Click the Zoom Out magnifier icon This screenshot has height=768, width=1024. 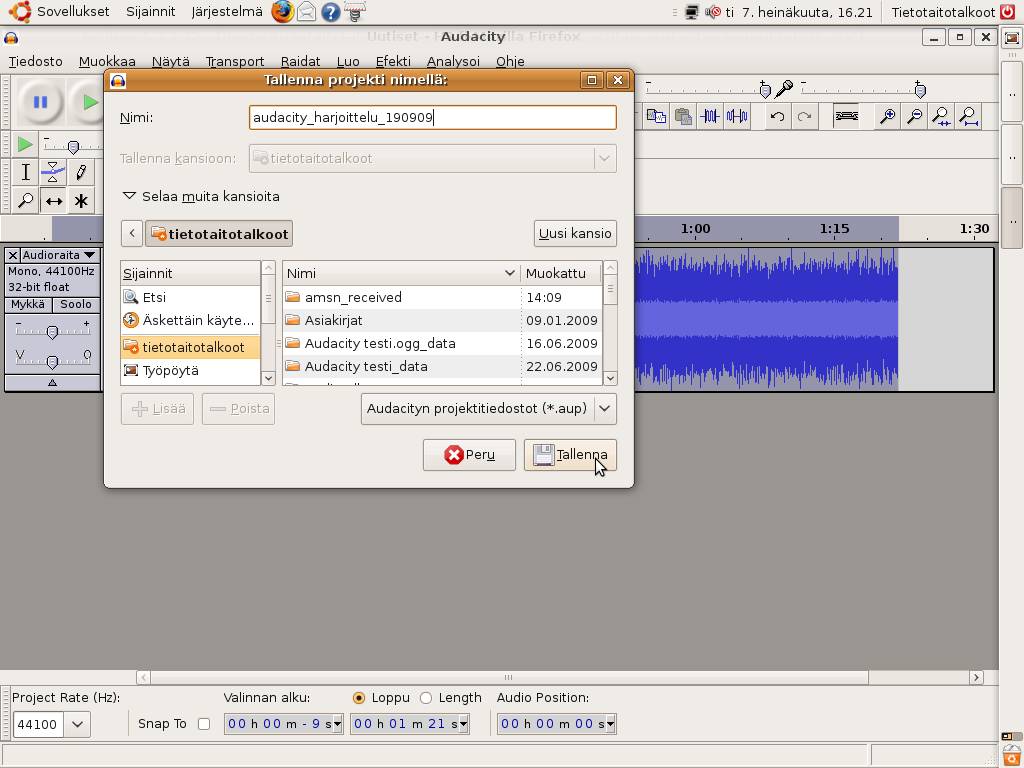point(915,116)
